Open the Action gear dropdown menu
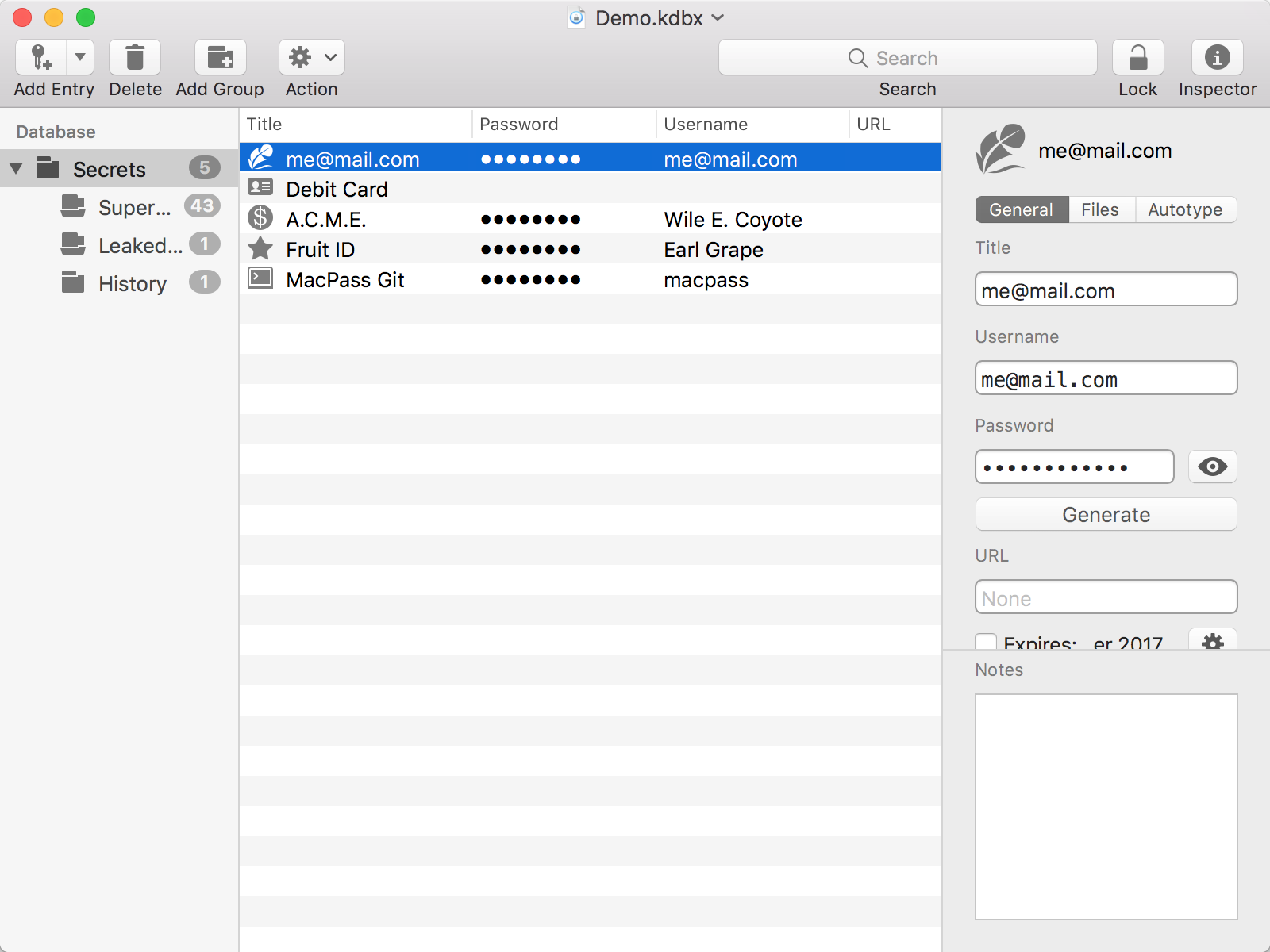This screenshot has height=952, width=1270. [312, 57]
